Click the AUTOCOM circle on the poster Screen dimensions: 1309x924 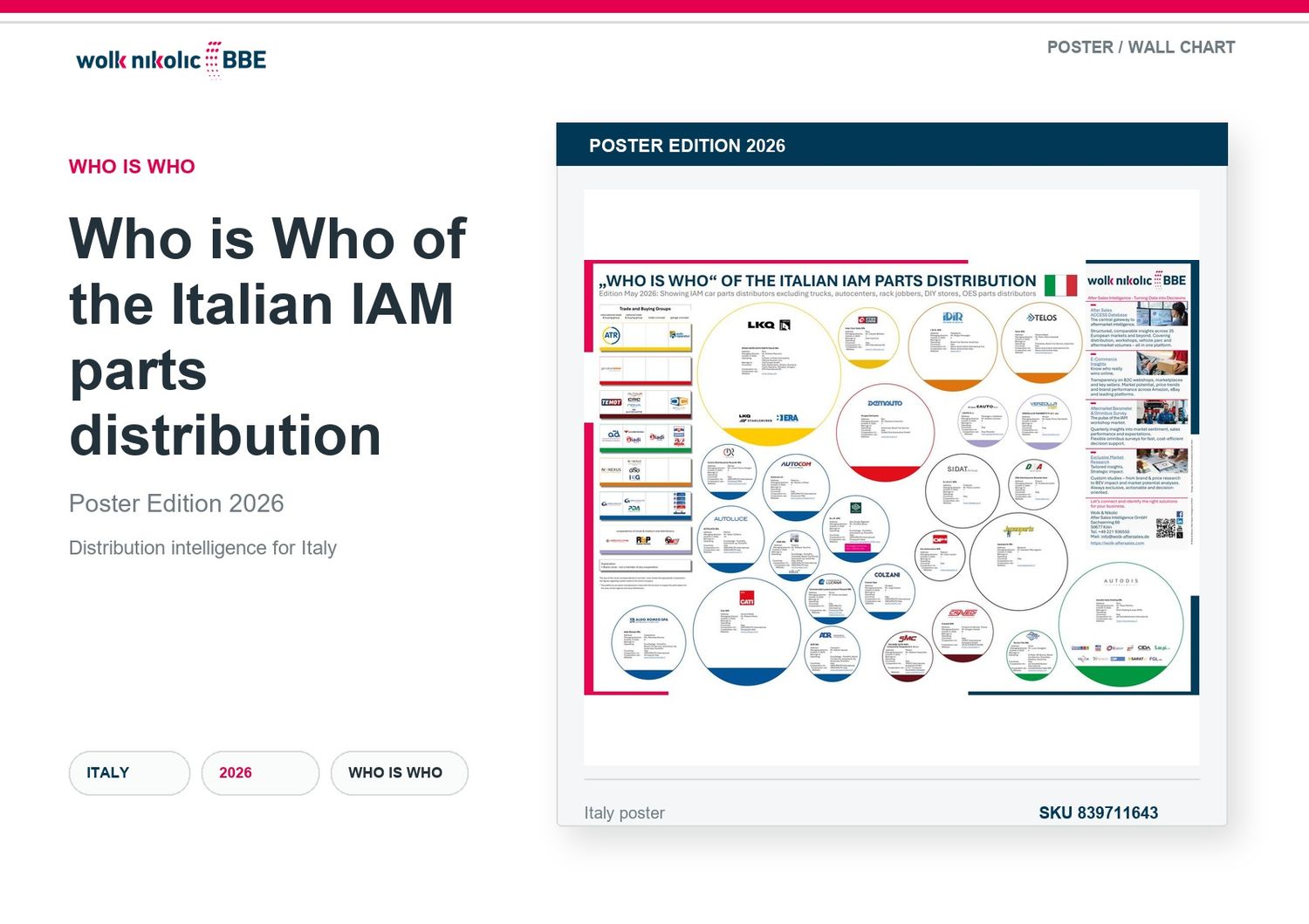pyautogui.click(x=795, y=489)
